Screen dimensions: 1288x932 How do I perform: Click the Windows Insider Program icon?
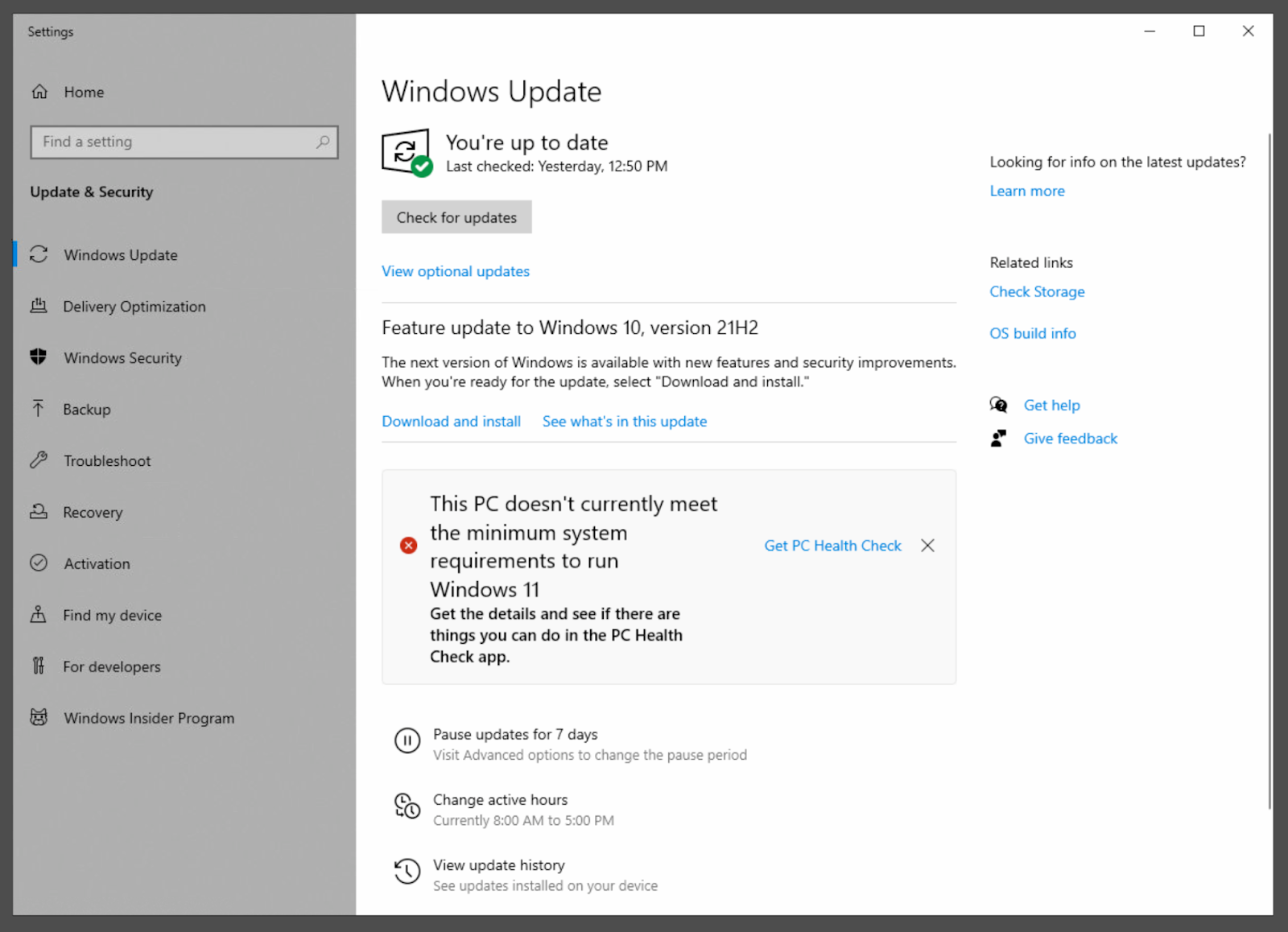click(x=39, y=717)
